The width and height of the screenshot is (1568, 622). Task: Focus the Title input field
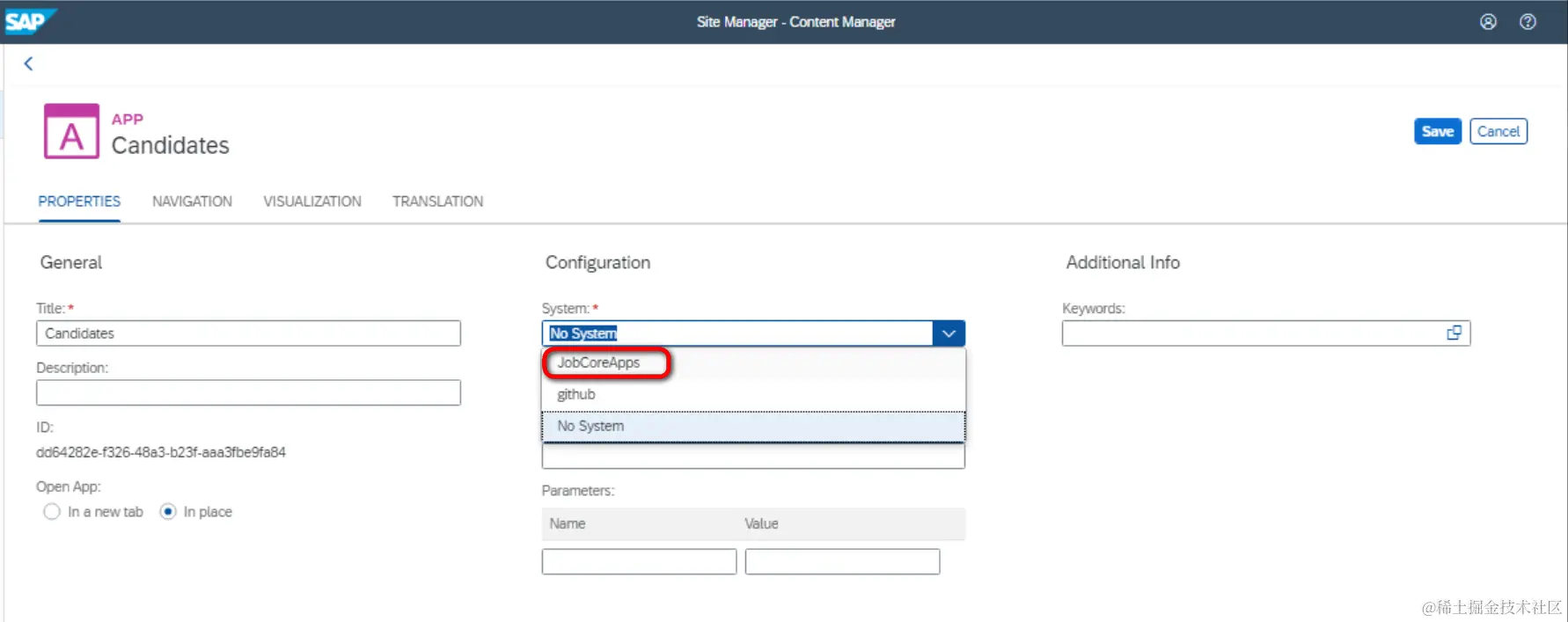(x=248, y=333)
